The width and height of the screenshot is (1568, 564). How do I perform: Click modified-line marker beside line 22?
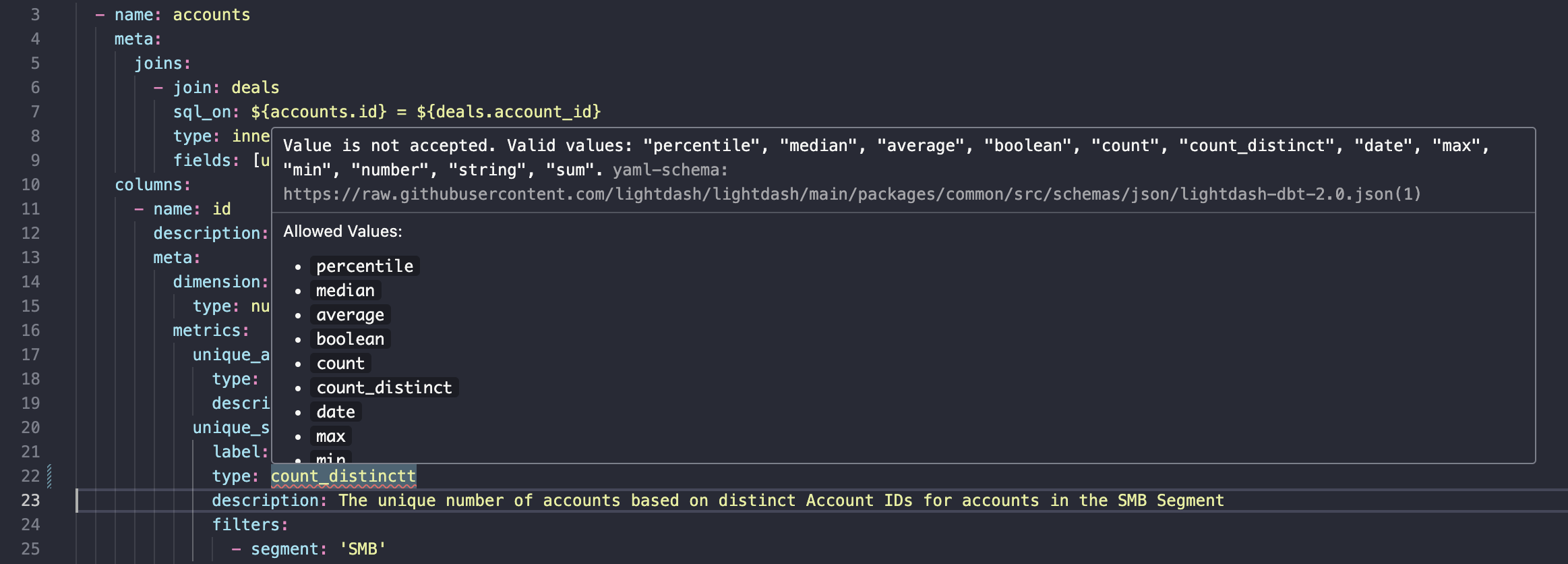point(49,476)
